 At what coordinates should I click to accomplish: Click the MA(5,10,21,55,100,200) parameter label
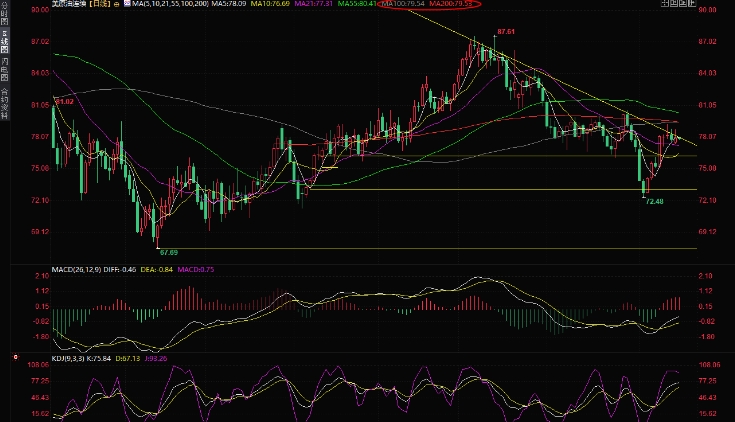pyautogui.click(x=170, y=4)
